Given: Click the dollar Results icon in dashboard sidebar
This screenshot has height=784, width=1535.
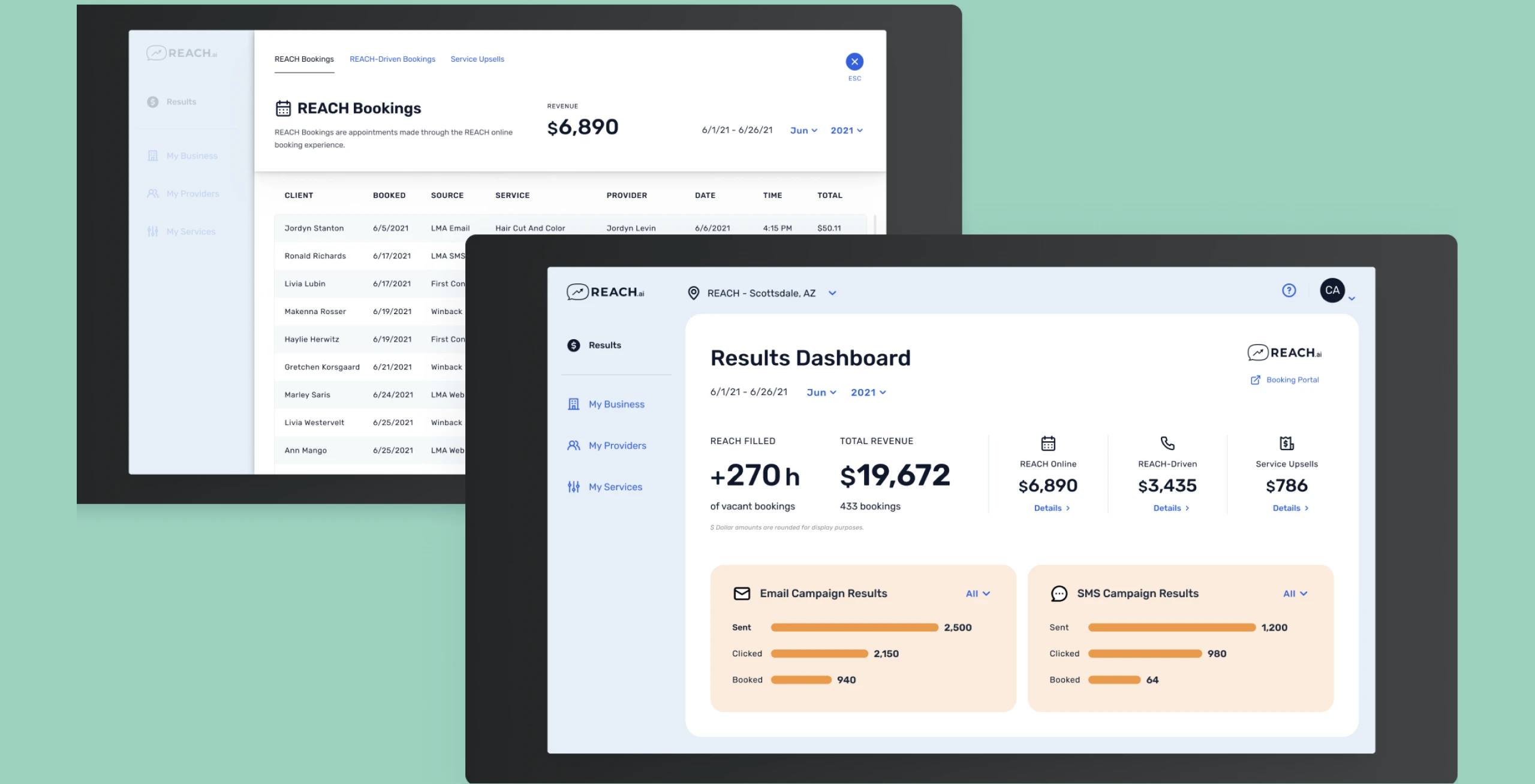Looking at the screenshot, I should [x=574, y=345].
